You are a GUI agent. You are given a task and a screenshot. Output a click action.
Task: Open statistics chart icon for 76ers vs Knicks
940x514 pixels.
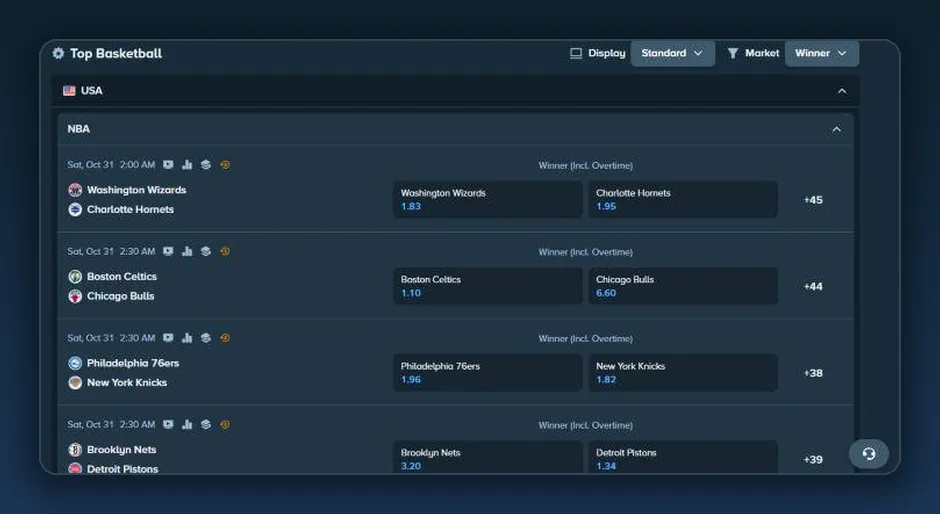(x=187, y=338)
